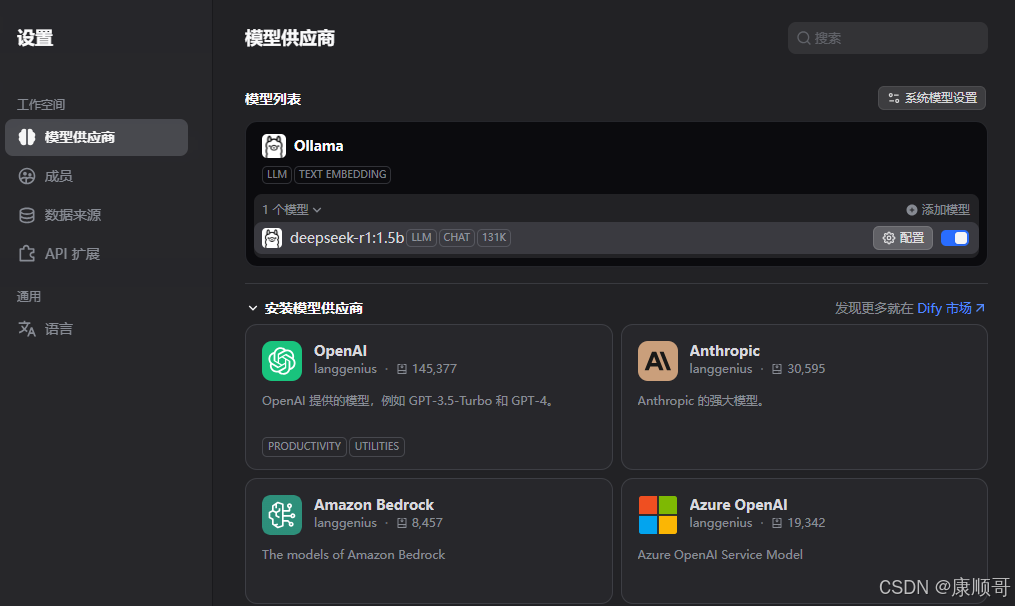Click the Anthropic 30,595 downloads count
Screen dimensions: 1015x606
pos(806,369)
